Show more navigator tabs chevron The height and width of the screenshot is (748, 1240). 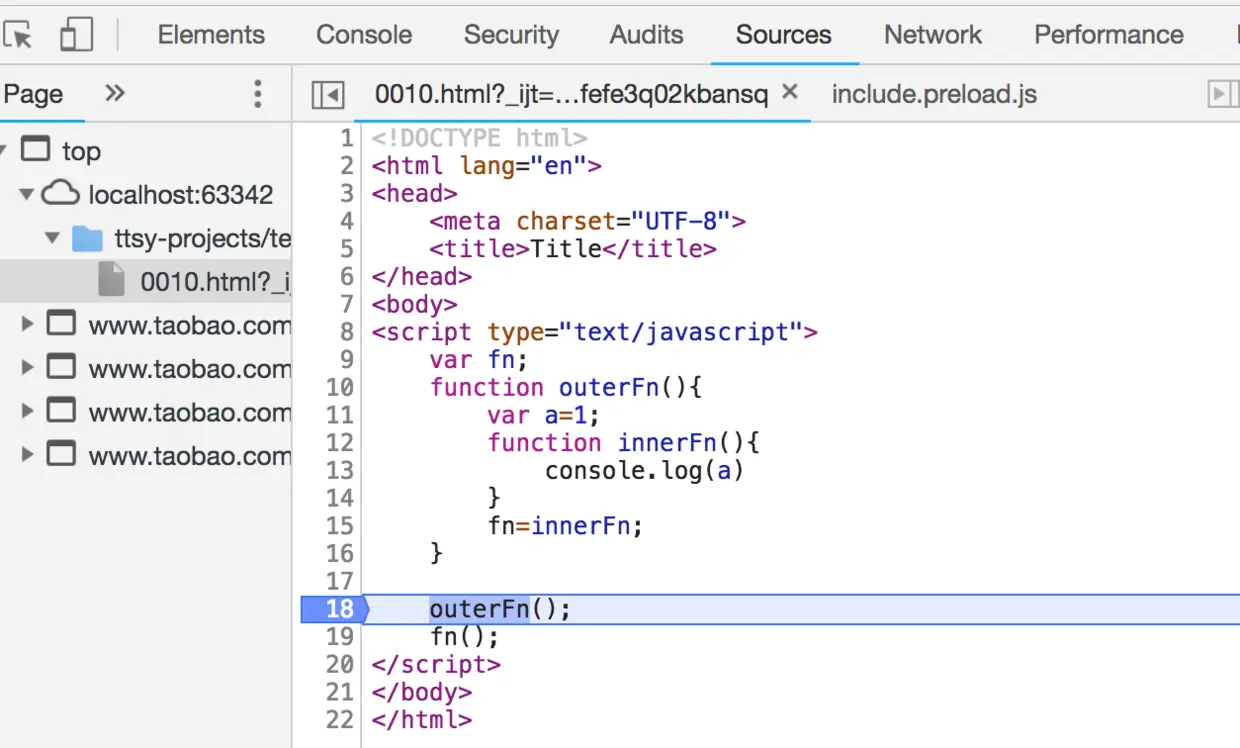(x=115, y=94)
